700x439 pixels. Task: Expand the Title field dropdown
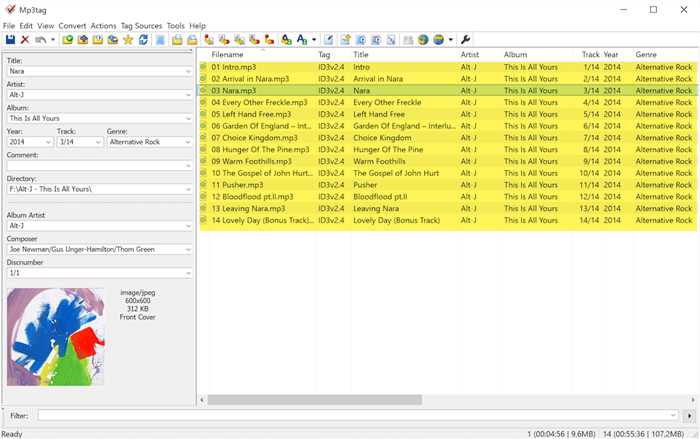pyautogui.click(x=188, y=71)
